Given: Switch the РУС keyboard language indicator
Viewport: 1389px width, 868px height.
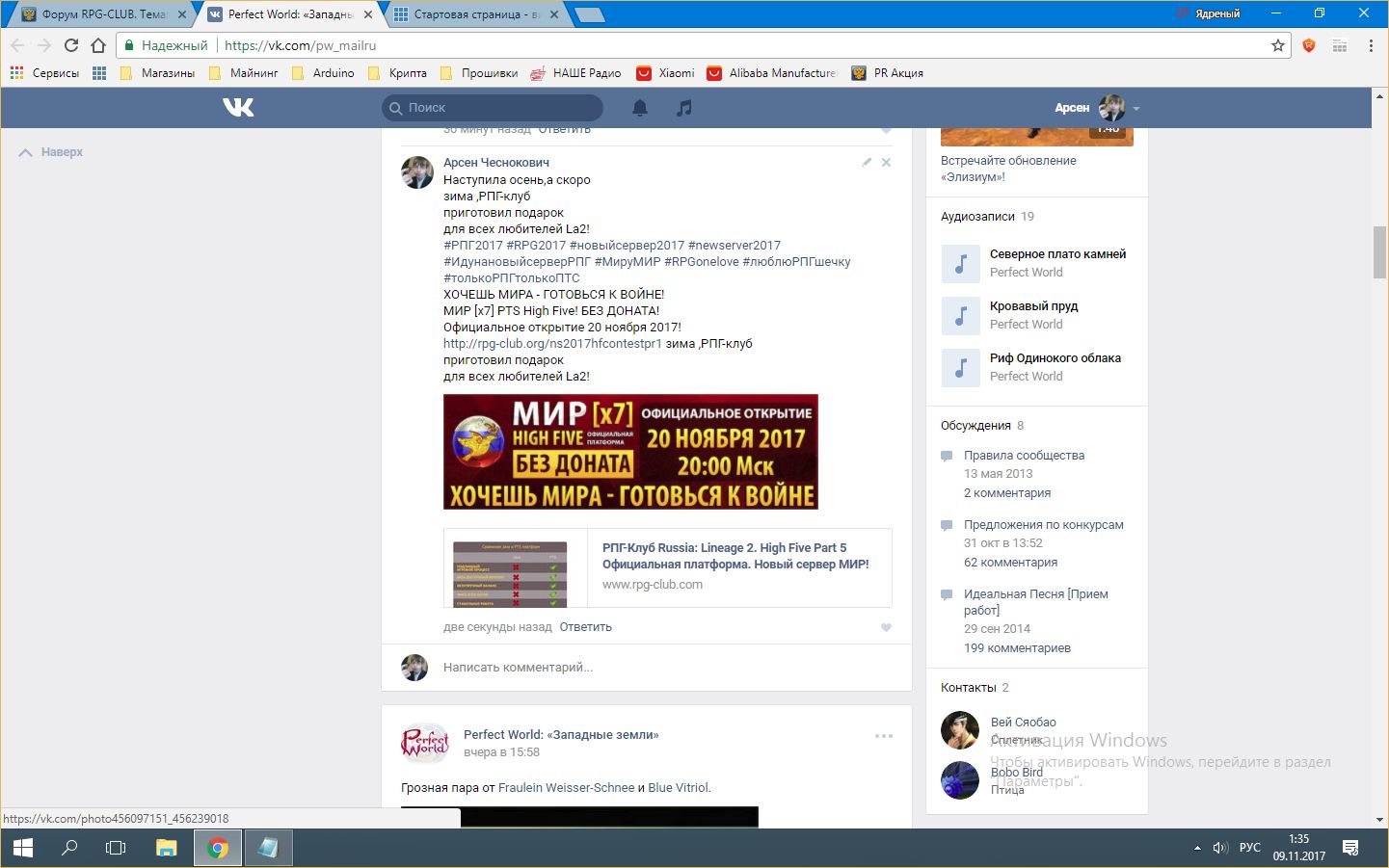Looking at the screenshot, I should point(1250,848).
